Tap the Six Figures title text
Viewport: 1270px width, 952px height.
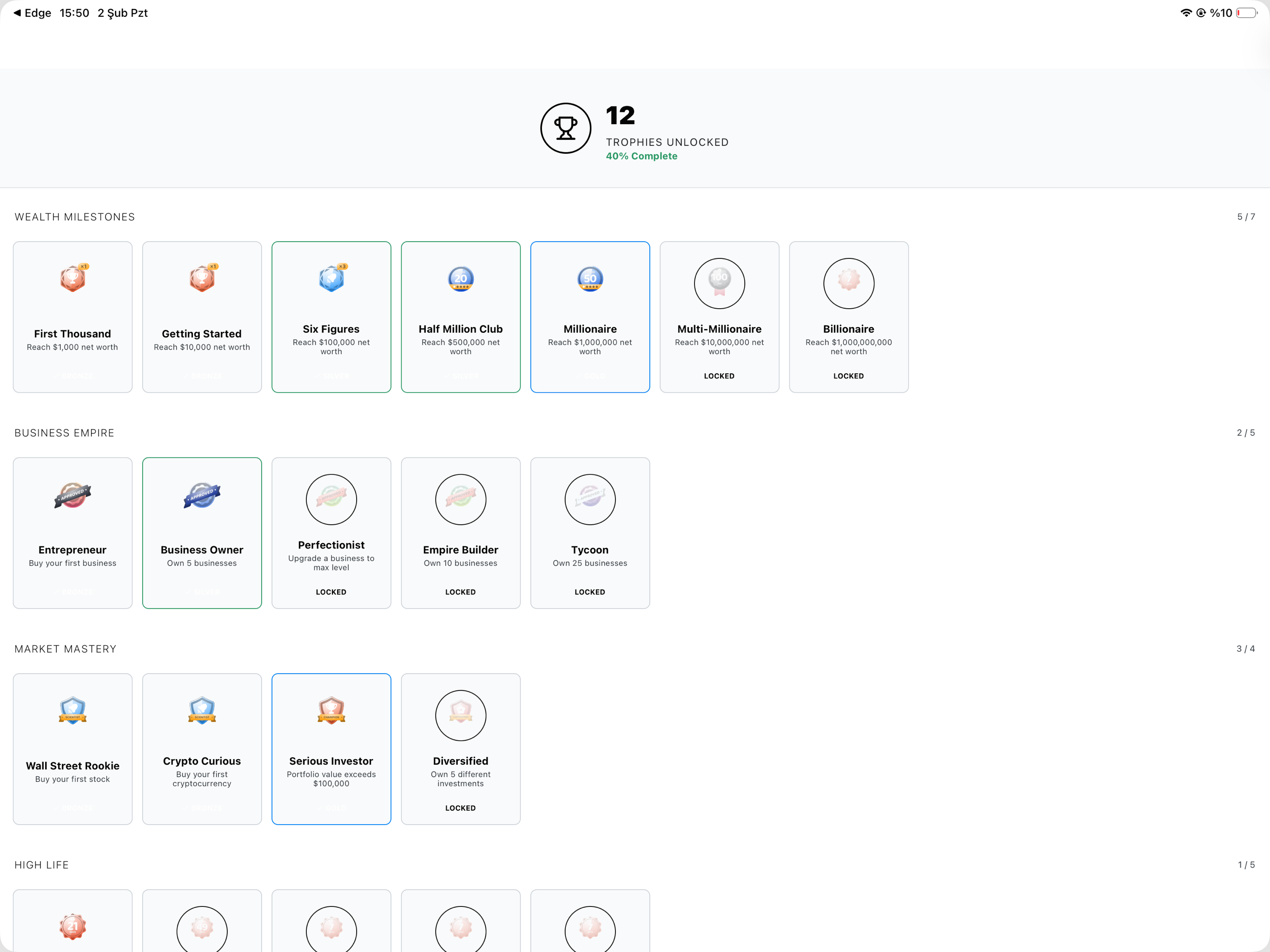click(331, 329)
